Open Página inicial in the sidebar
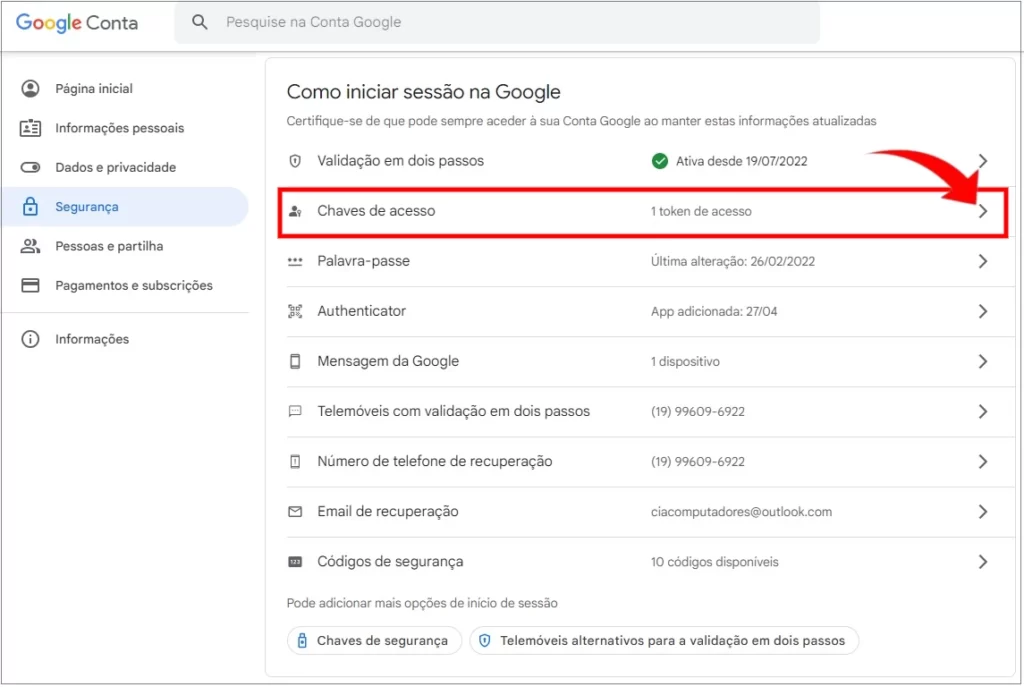 94,88
